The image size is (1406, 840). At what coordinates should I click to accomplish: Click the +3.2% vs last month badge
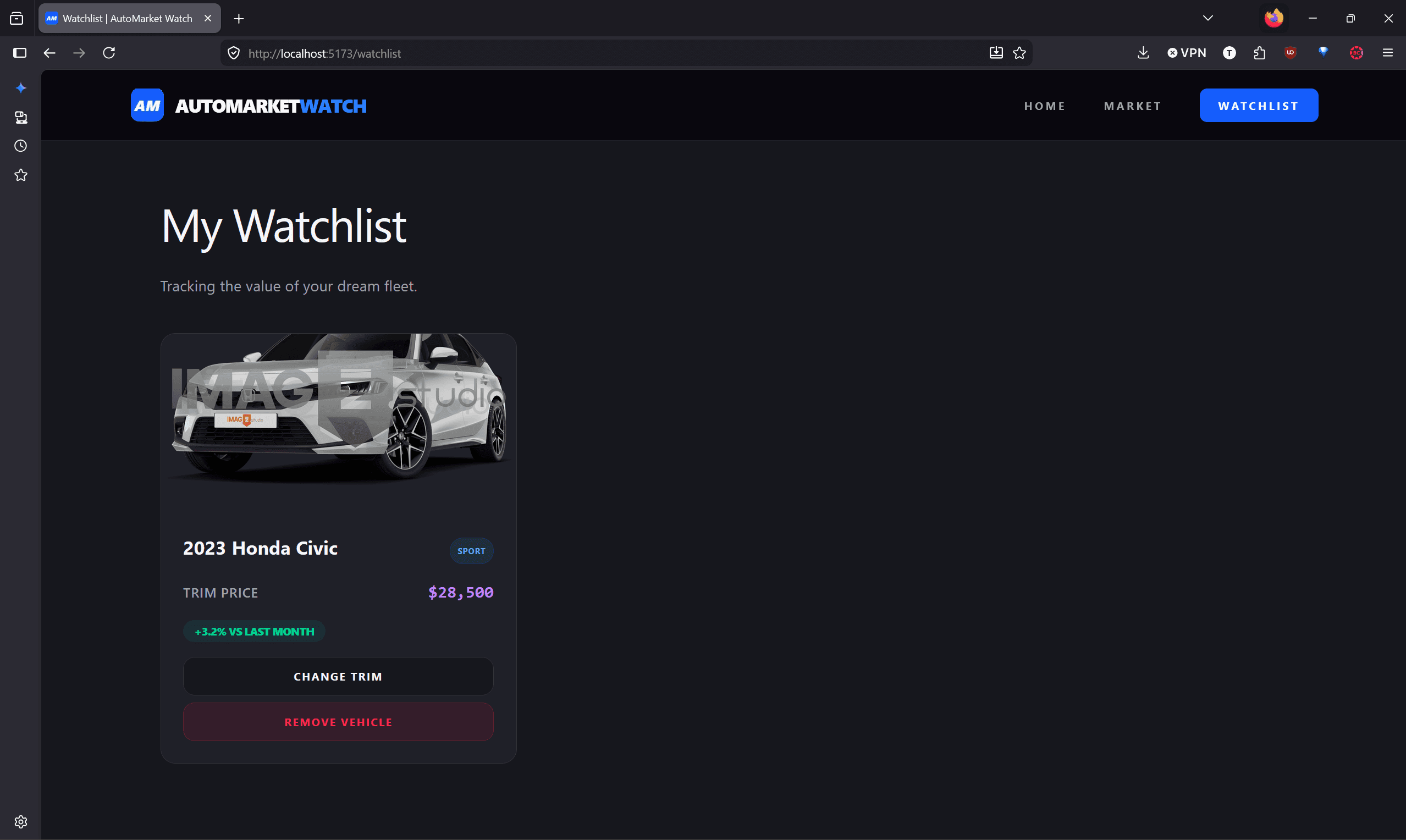click(x=254, y=631)
